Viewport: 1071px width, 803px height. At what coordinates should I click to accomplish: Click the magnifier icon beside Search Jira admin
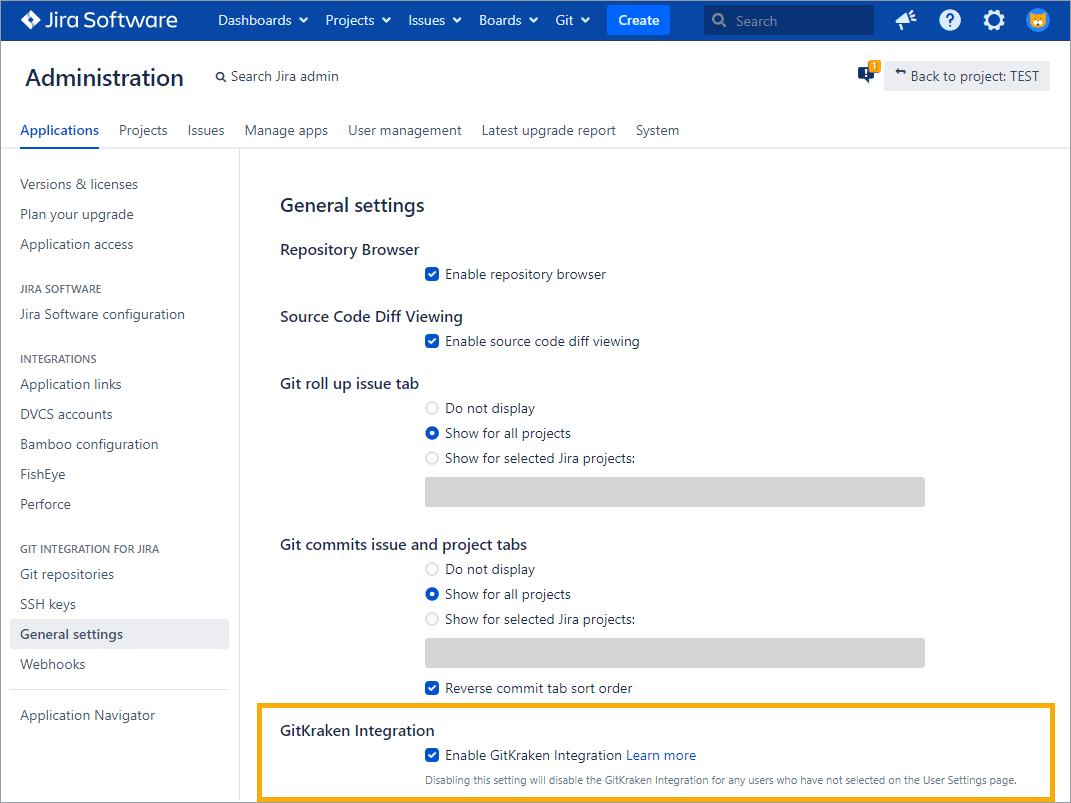221,77
